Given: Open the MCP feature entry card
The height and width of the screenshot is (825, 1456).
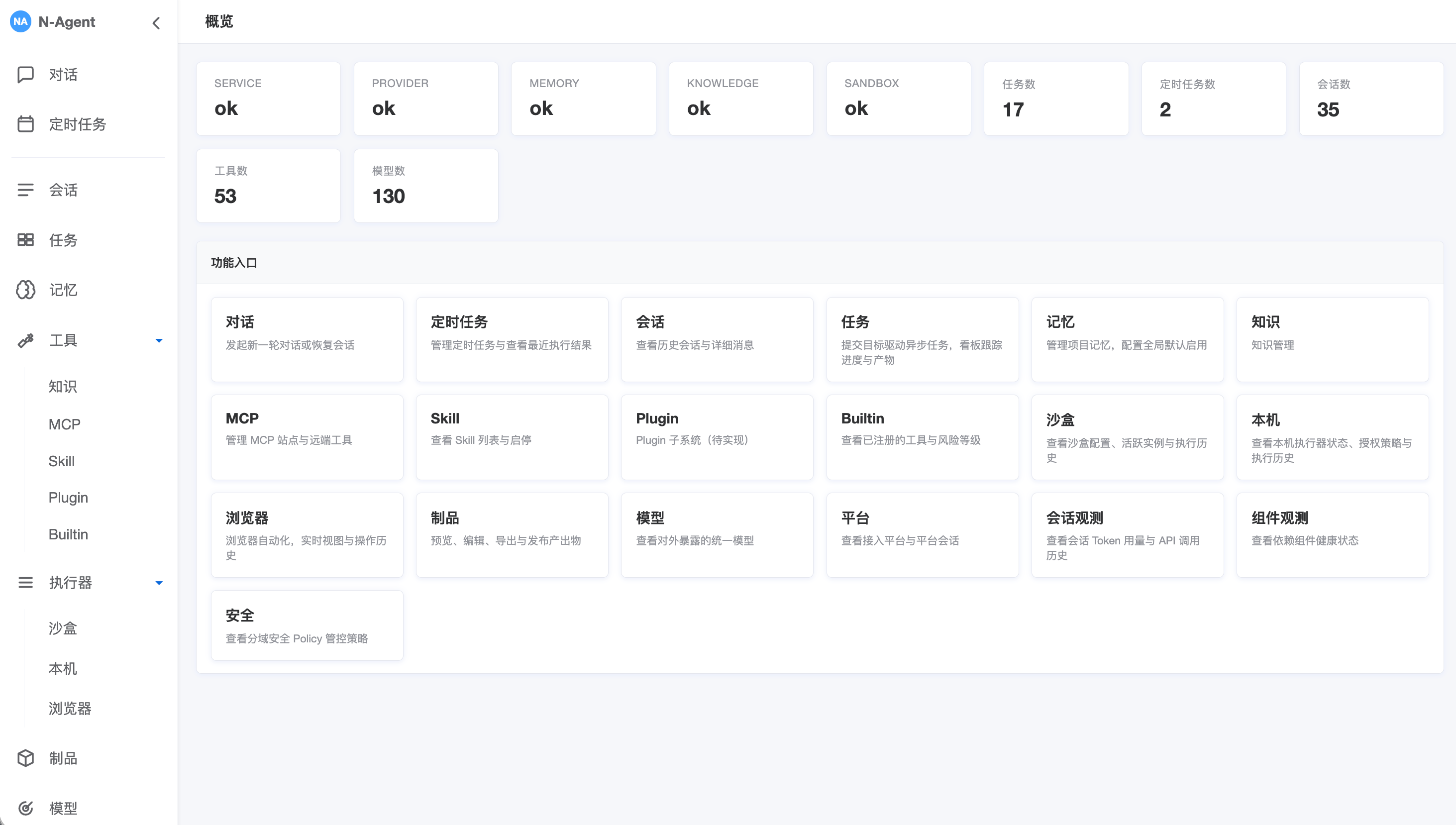Looking at the screenshot, I should 307,437.
